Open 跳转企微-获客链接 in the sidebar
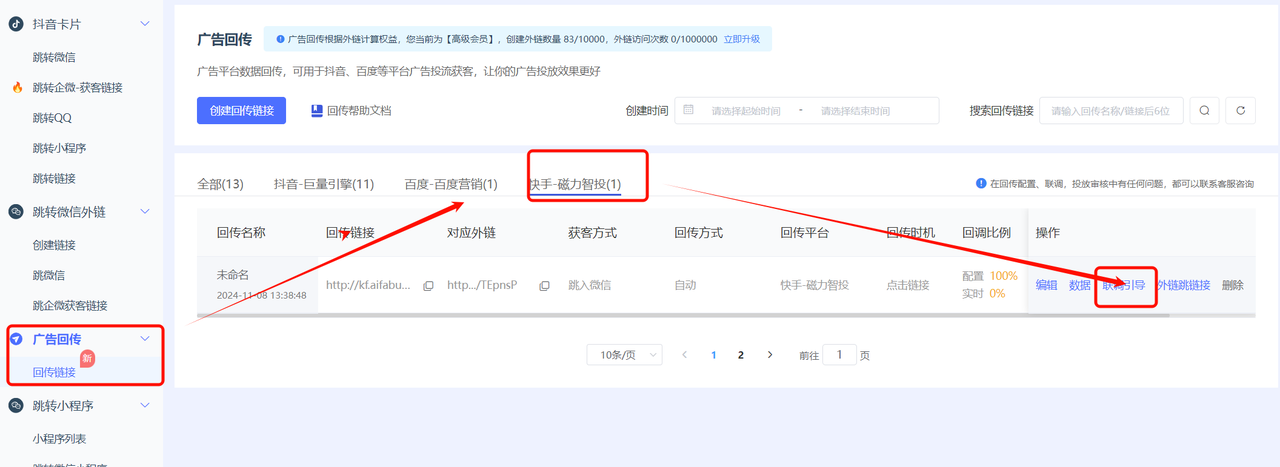 coord(77,88)
